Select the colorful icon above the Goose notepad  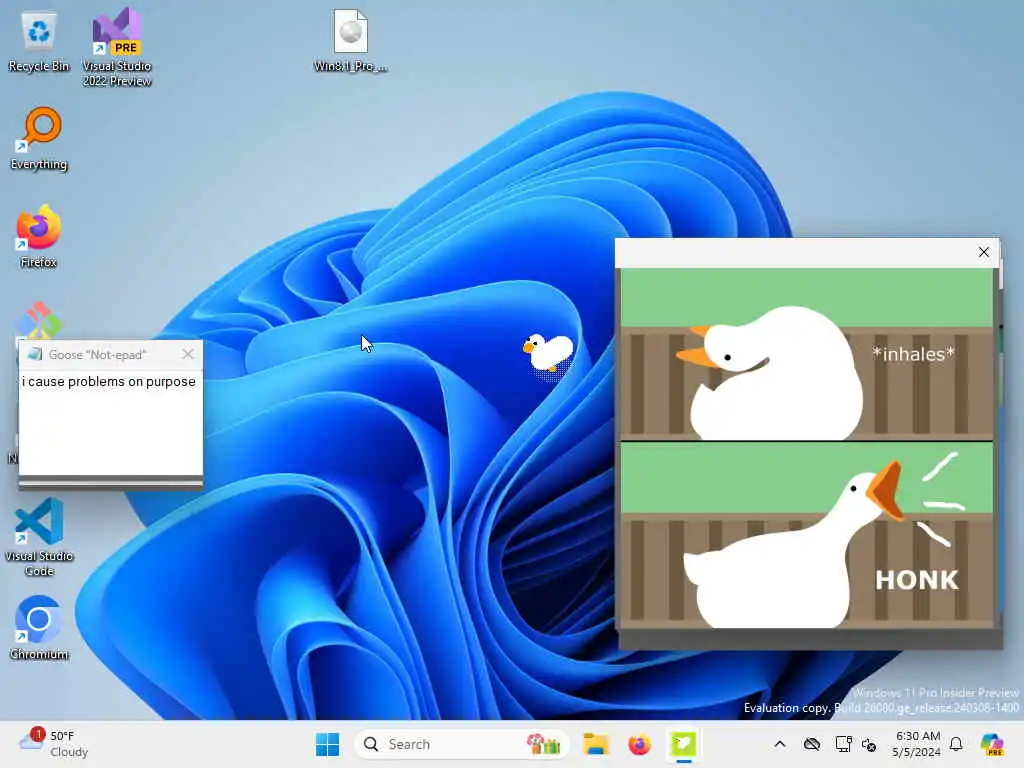point(39,320)
